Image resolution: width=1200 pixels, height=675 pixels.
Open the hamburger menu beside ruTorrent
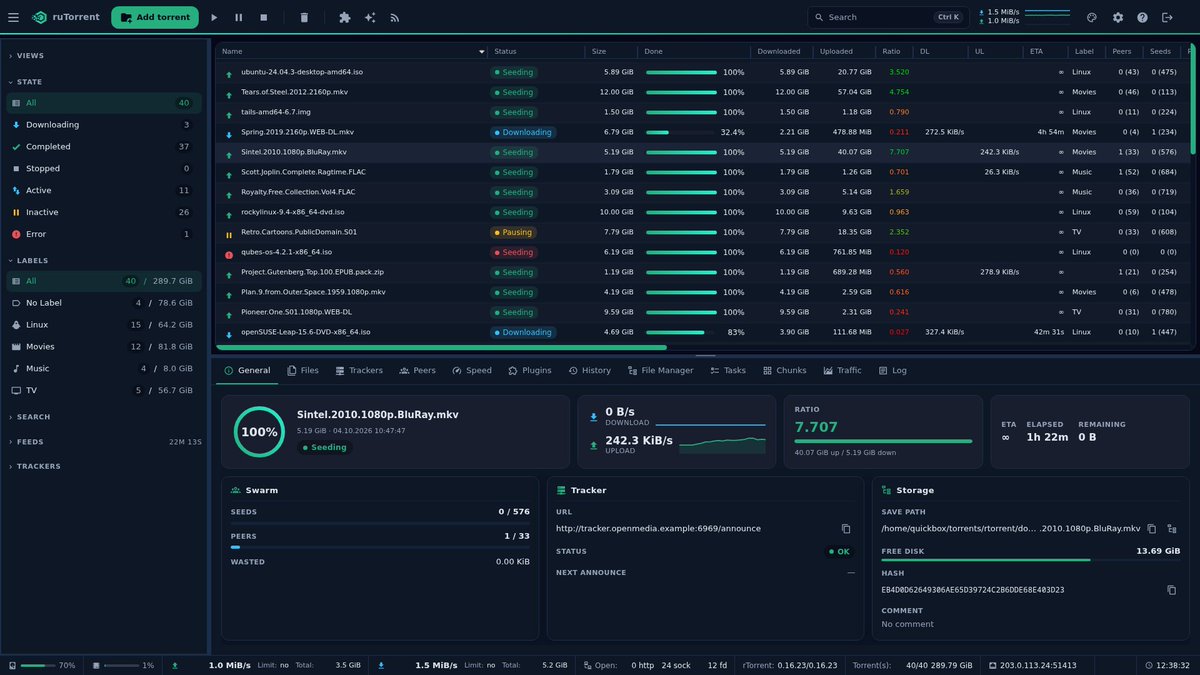(13, 17)
